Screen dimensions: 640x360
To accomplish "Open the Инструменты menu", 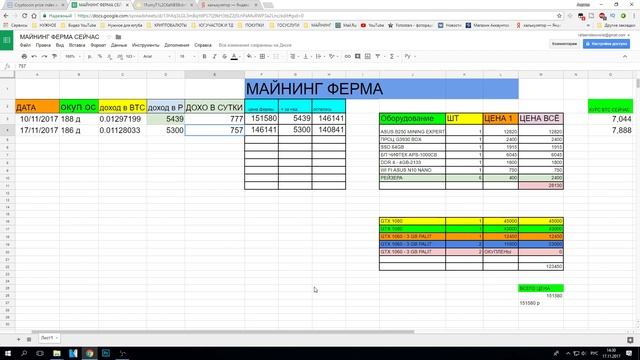I will 146,45.
